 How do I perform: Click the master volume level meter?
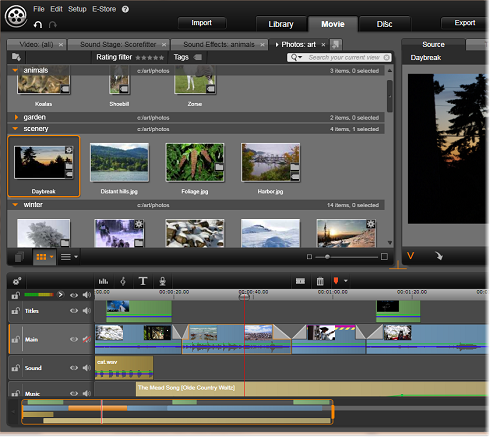click(39, 295)
